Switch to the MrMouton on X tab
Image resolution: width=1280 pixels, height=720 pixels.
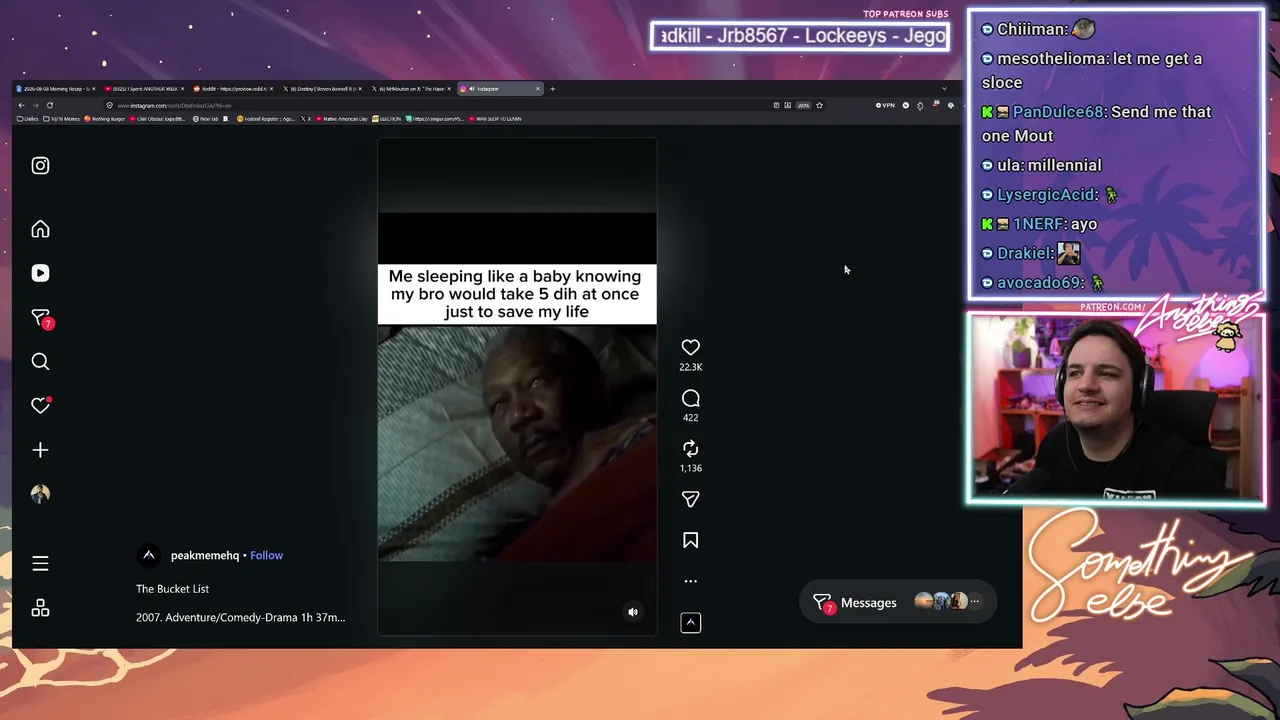click(410, 89)
